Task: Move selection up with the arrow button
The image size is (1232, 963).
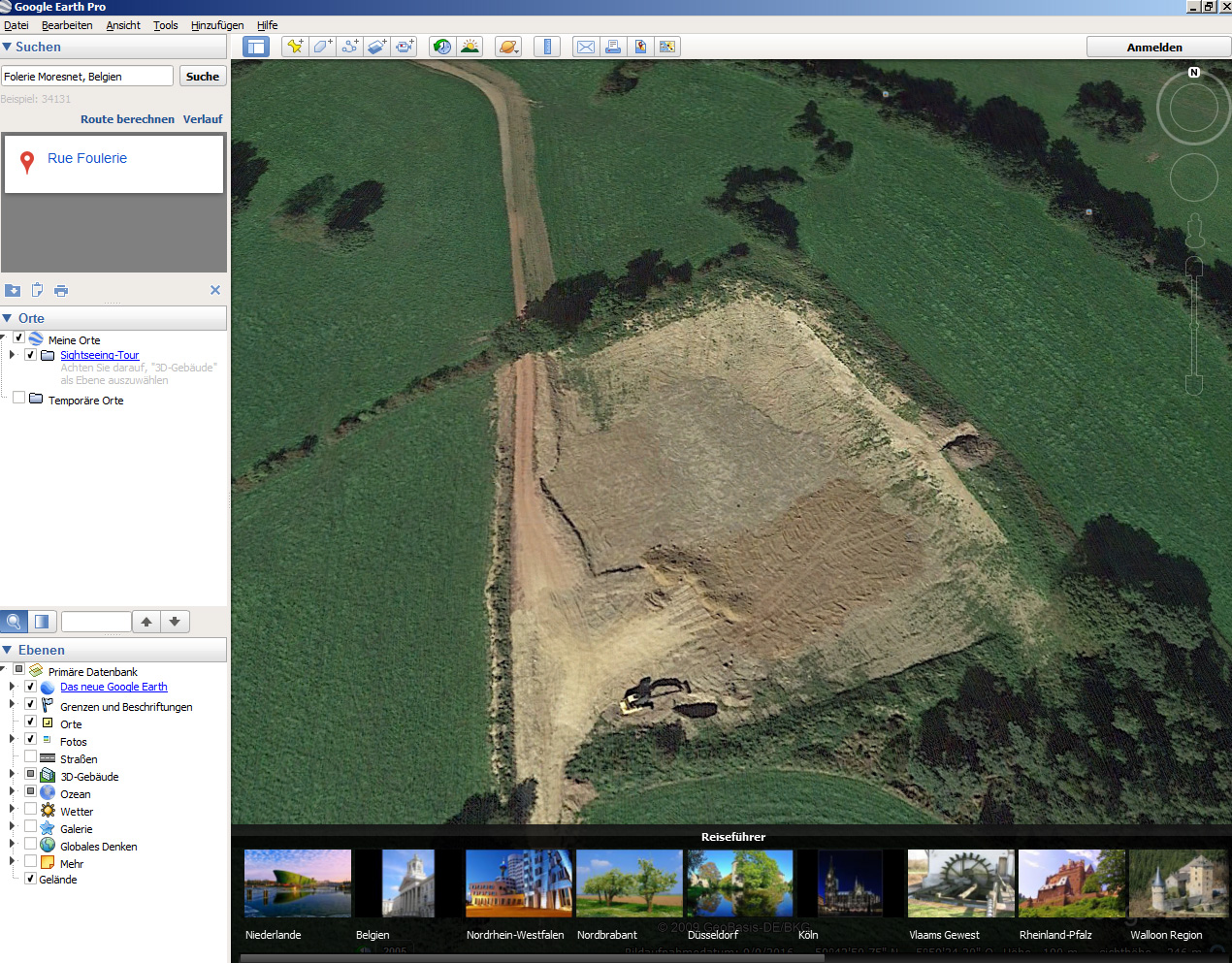Action: tap(146, 622)
